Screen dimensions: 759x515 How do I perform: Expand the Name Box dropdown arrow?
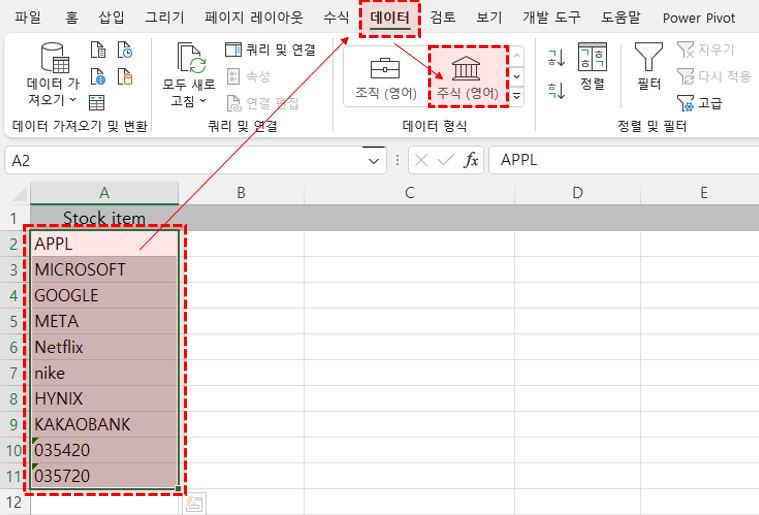[374, 160]
